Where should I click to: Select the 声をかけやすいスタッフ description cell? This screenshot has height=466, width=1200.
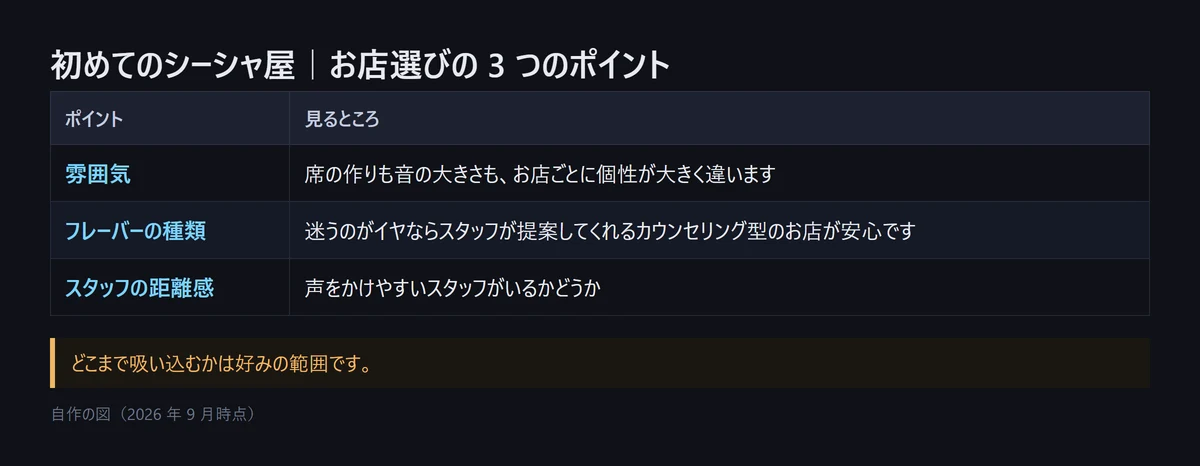[x=719, y=288]
